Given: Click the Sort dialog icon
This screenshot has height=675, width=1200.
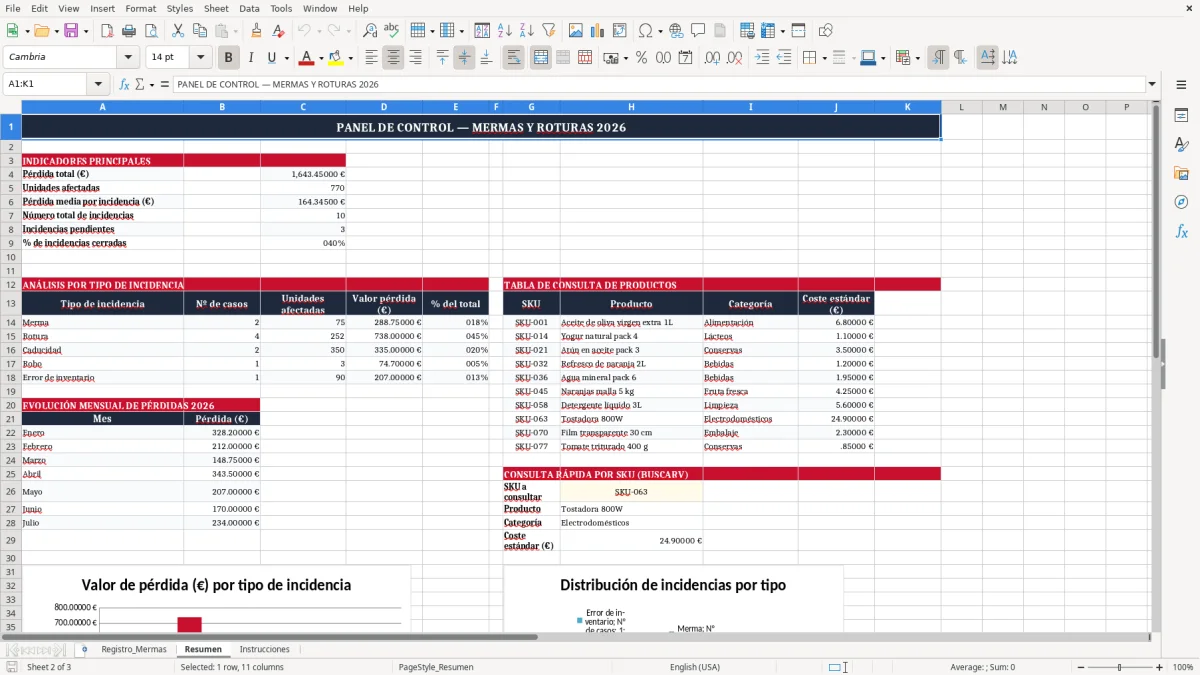Looking at the screenshot, I should [482, 31].
